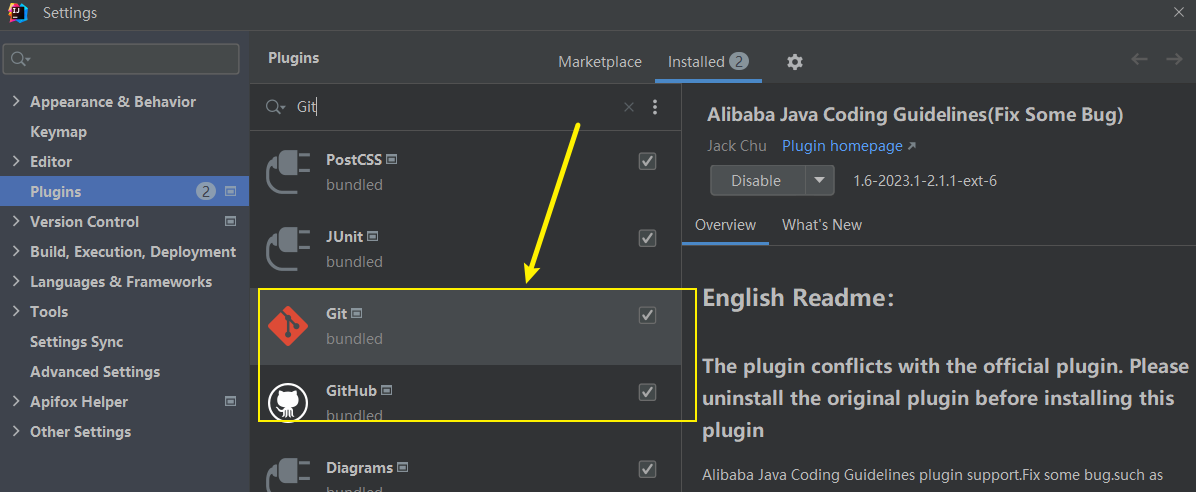1196x492 pixels.
Task: Open the Disable button dropdown arrow
Action: (x=819, y=181)
